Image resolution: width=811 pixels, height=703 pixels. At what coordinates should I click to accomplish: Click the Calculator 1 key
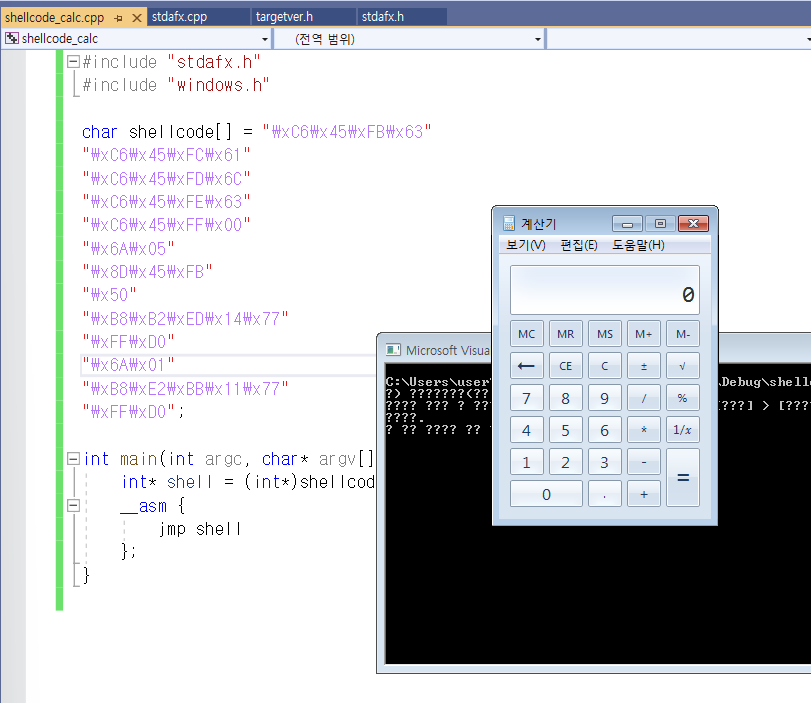(527, 462)
